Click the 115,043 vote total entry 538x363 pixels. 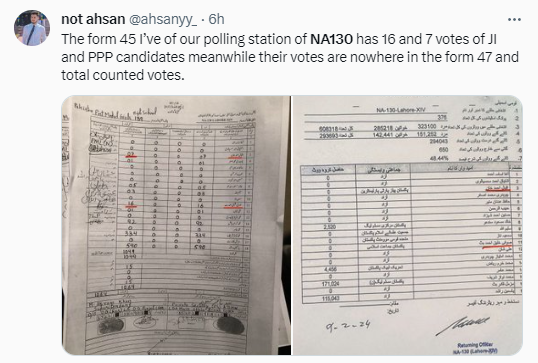pyautogui.click(x=330, y=298)
